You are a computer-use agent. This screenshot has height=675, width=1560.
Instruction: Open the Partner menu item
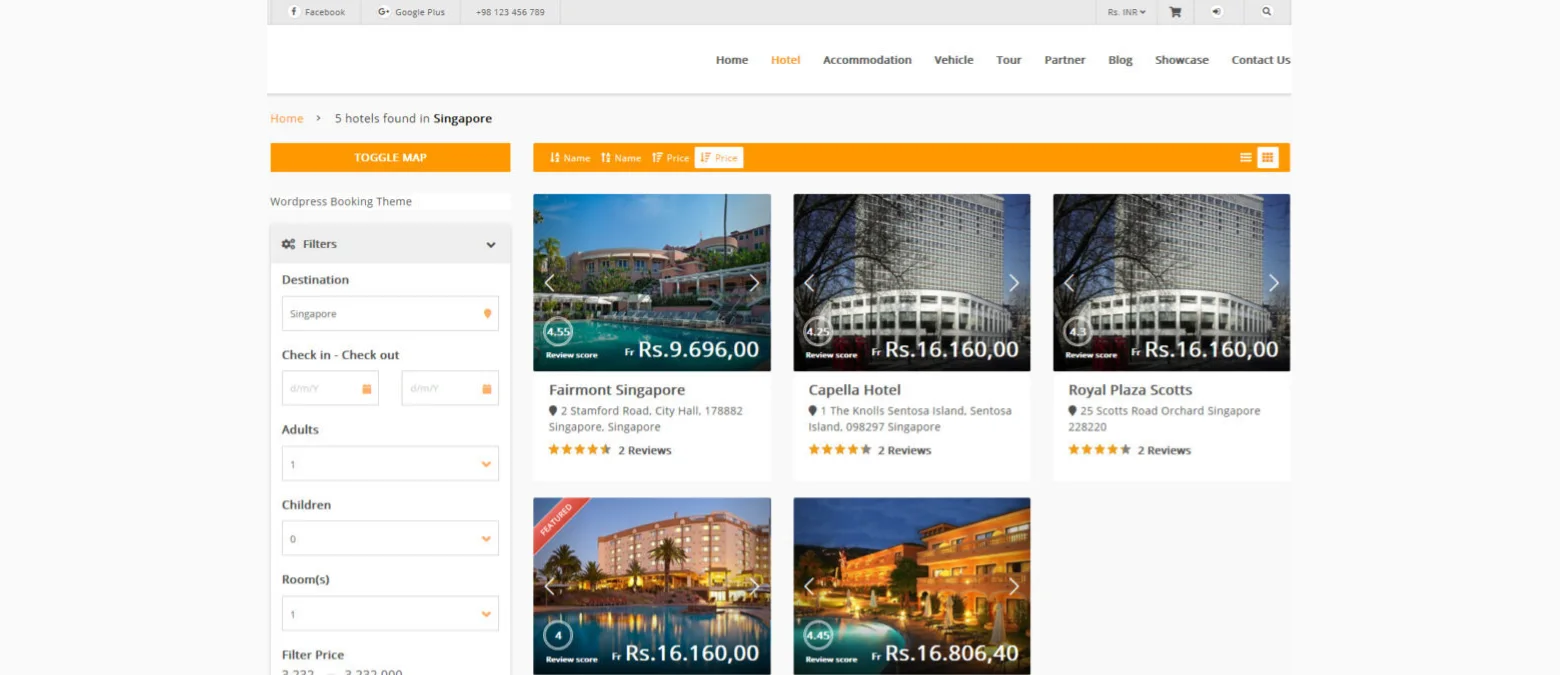1065,60
